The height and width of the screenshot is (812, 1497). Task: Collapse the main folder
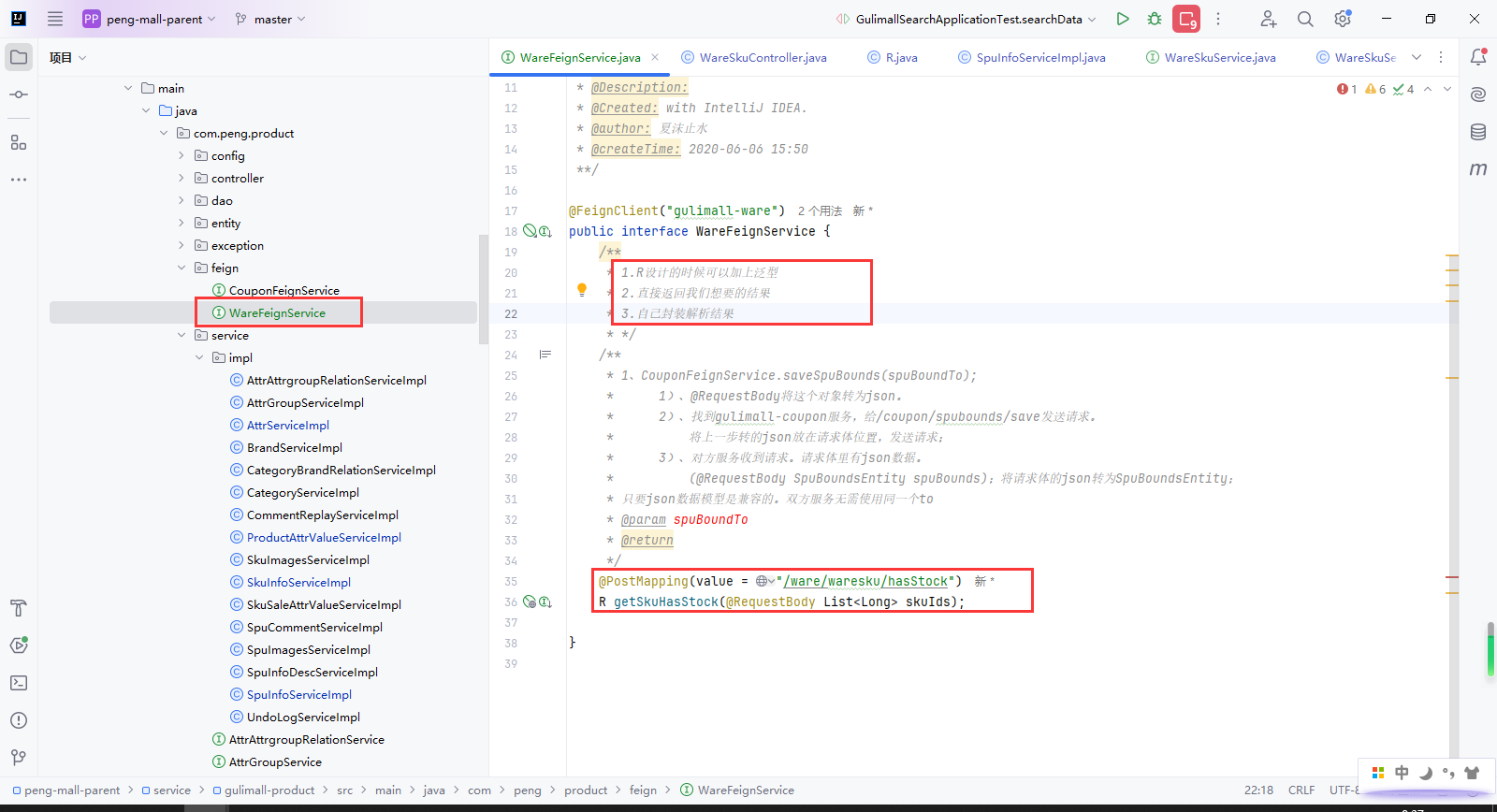(x=128, y=88)
